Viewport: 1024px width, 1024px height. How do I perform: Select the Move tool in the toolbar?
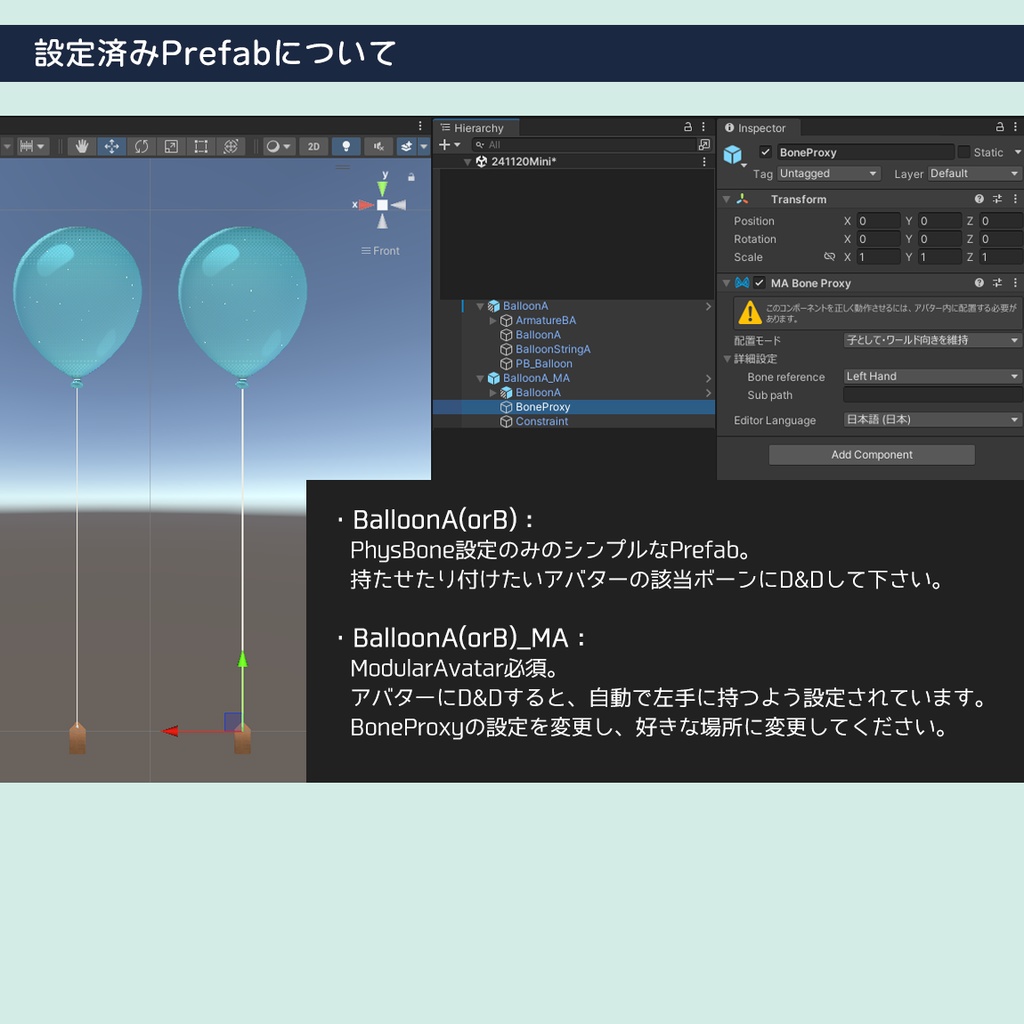click(112, 146)
